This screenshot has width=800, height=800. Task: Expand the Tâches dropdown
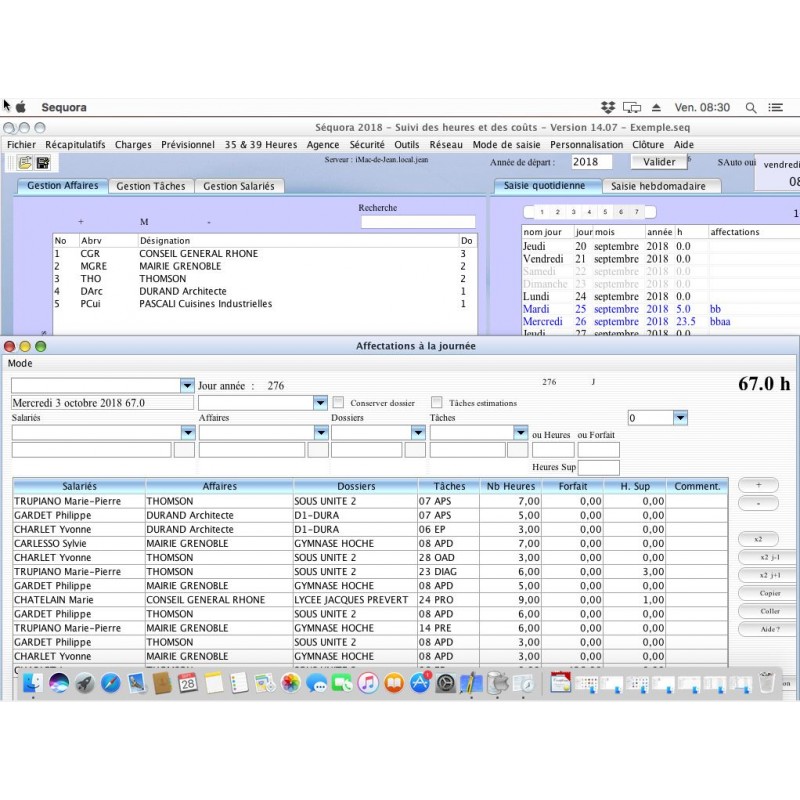coord(520,433)
